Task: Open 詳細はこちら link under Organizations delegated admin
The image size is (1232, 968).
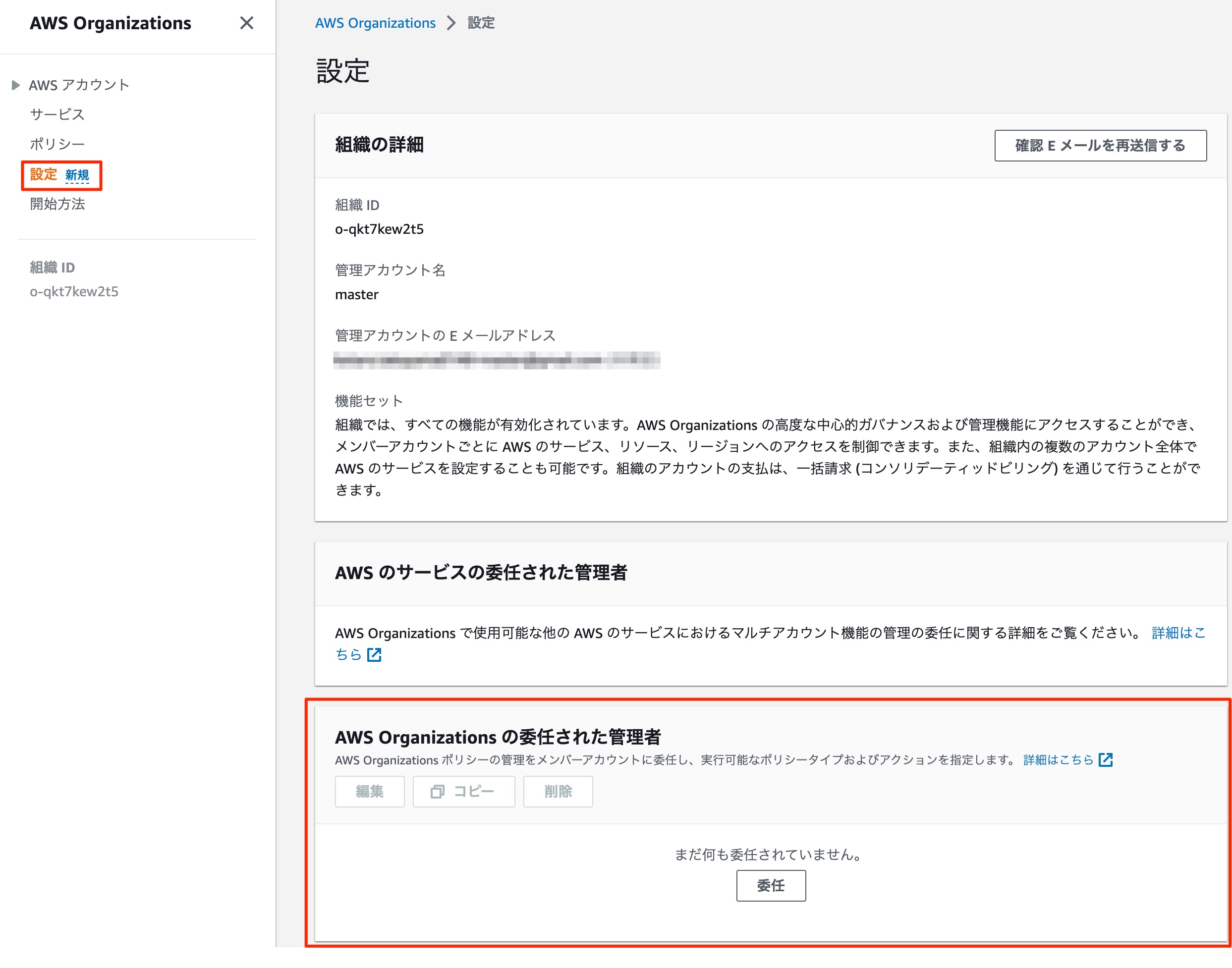Action: coord(1058,759)
